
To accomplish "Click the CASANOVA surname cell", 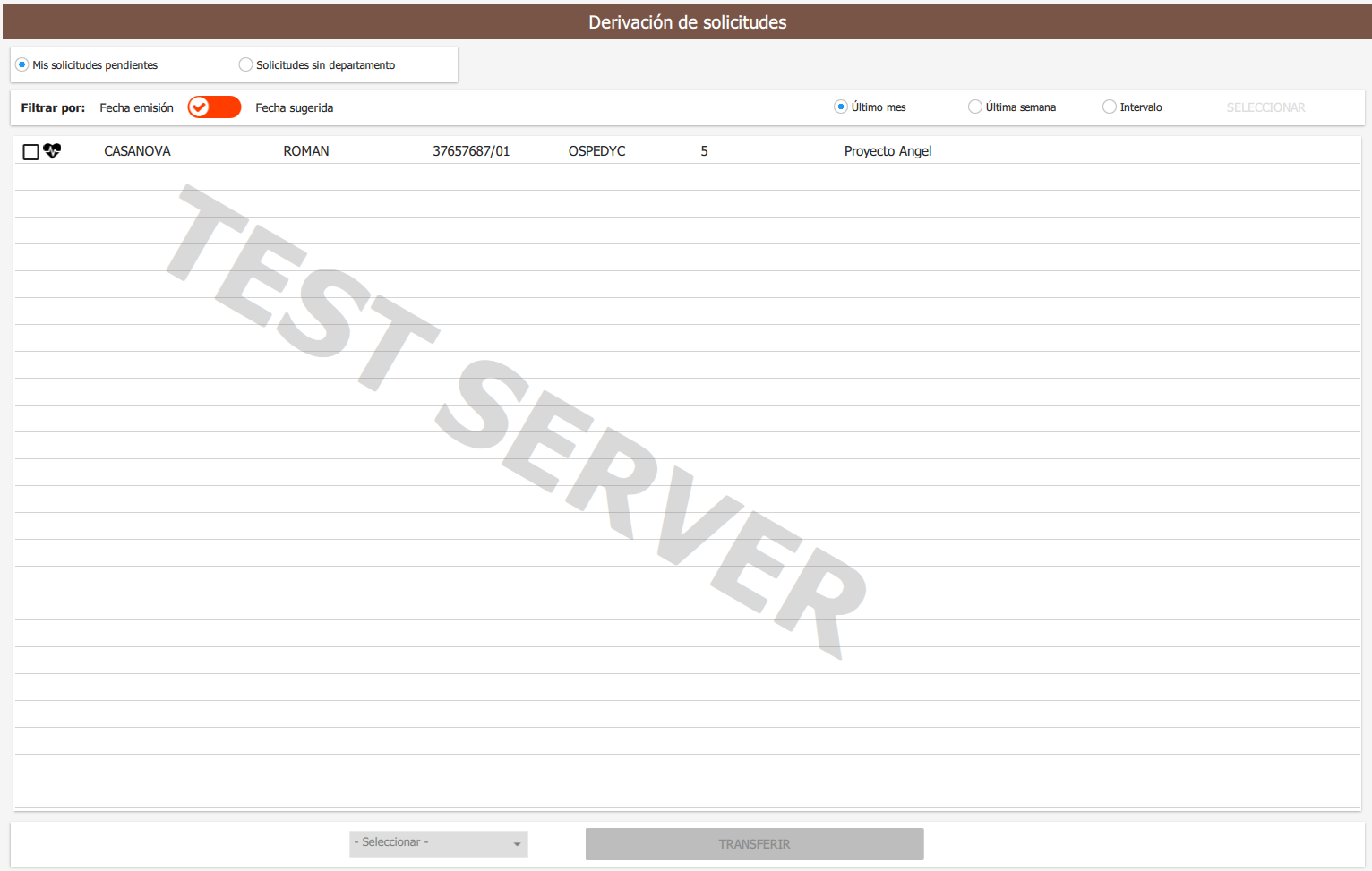I will pyautogui.click(x=137, y=151).
